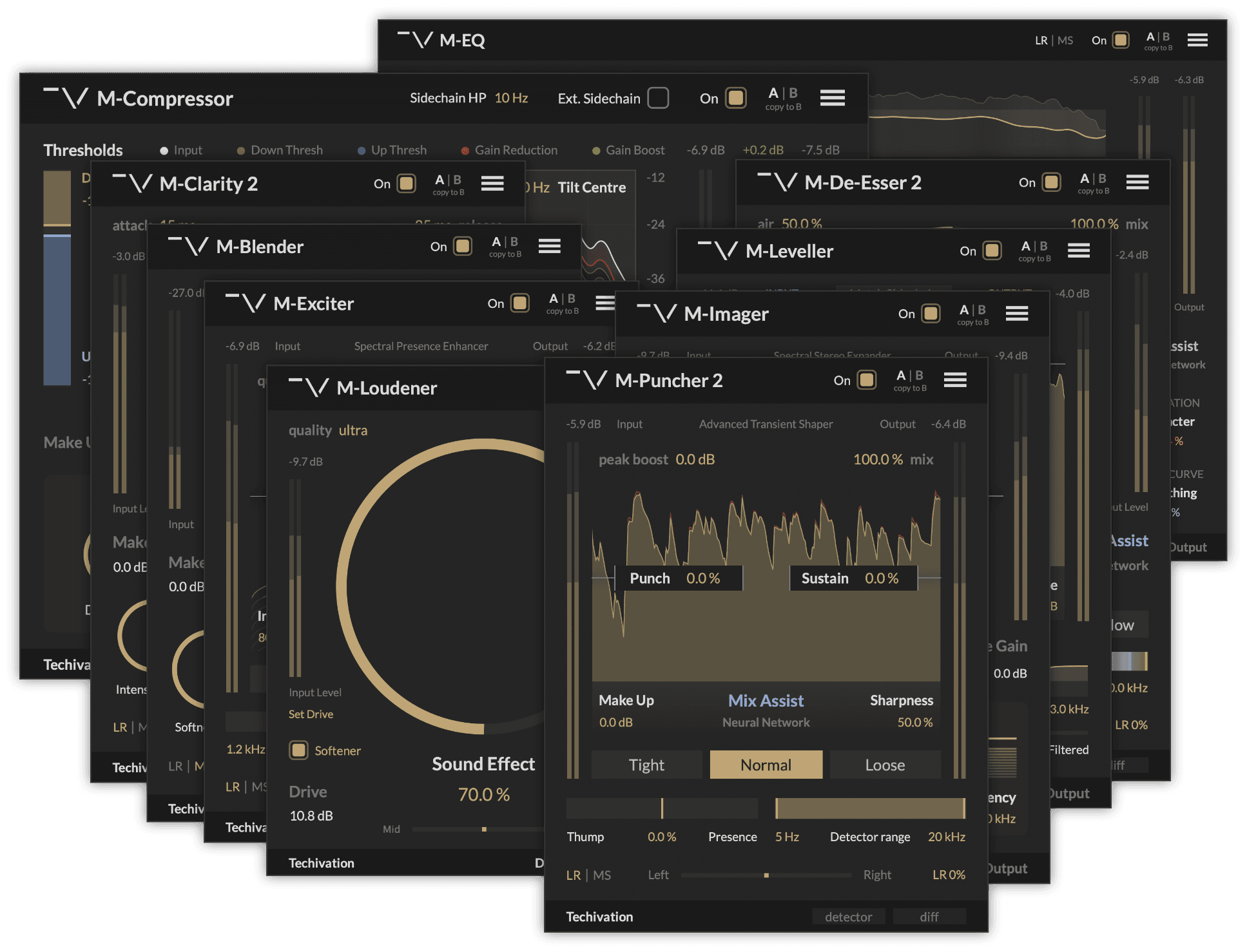Open M-De-Esser 2 hamburger menu
This screenshot has height=952, width=1247.
(x=1137, y=182)
